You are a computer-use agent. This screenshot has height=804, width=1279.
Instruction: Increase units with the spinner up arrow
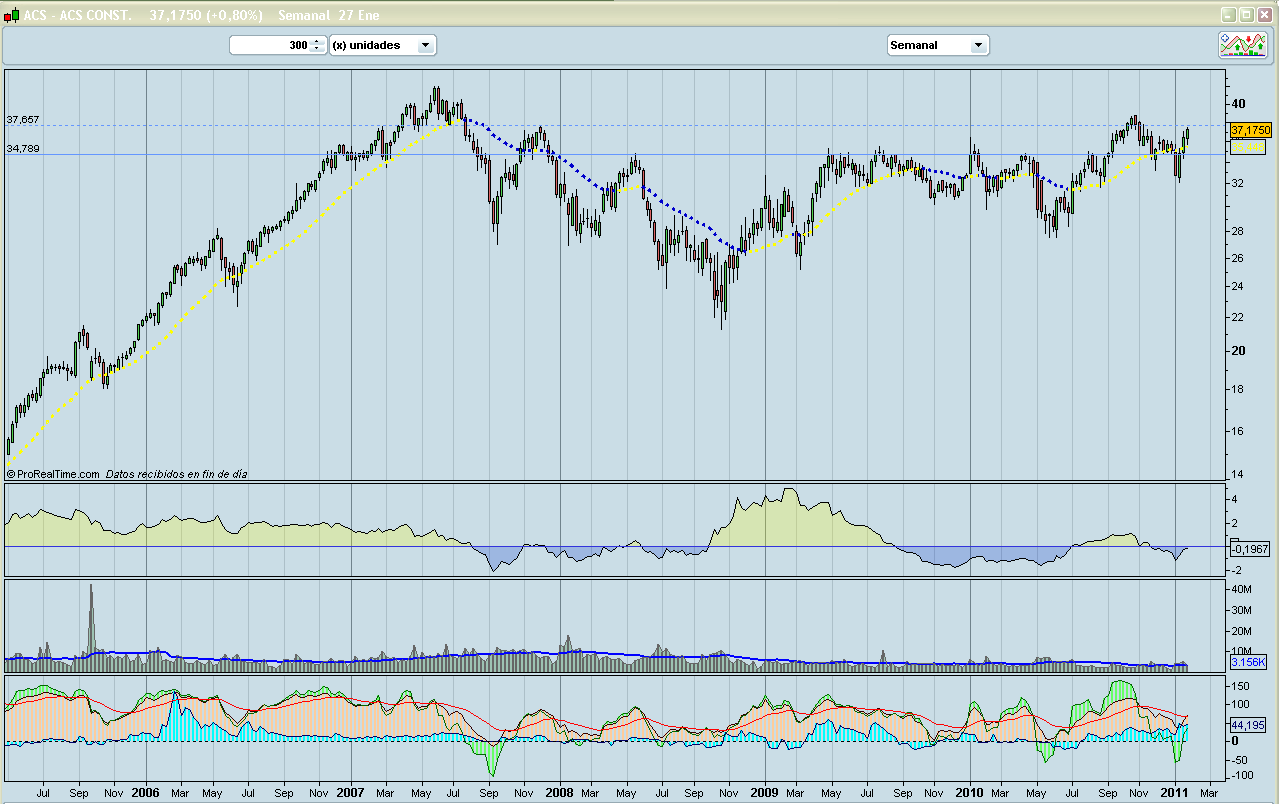318,41
